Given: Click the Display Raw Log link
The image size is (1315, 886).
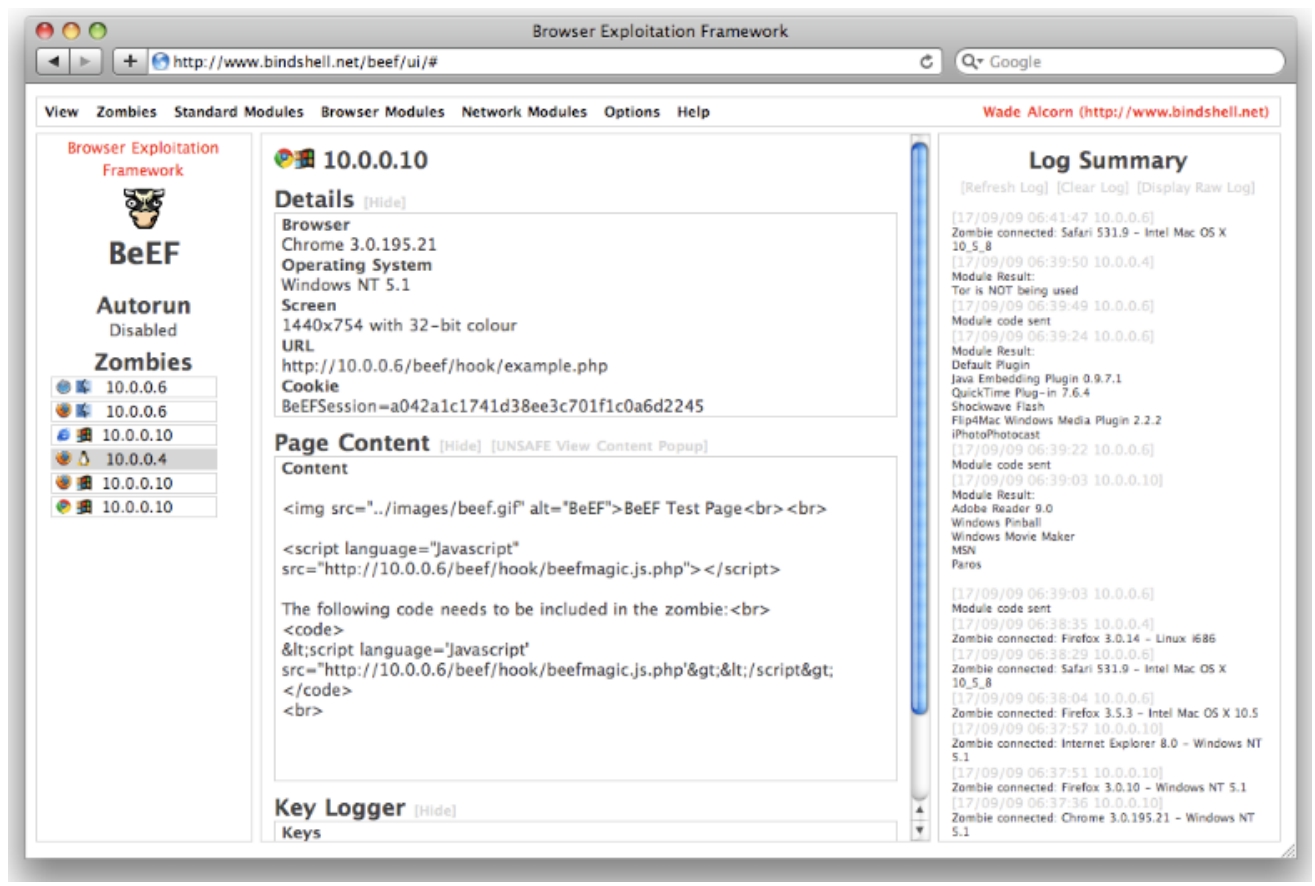Looking at the screenshot, I should (x=1196, y=187).
